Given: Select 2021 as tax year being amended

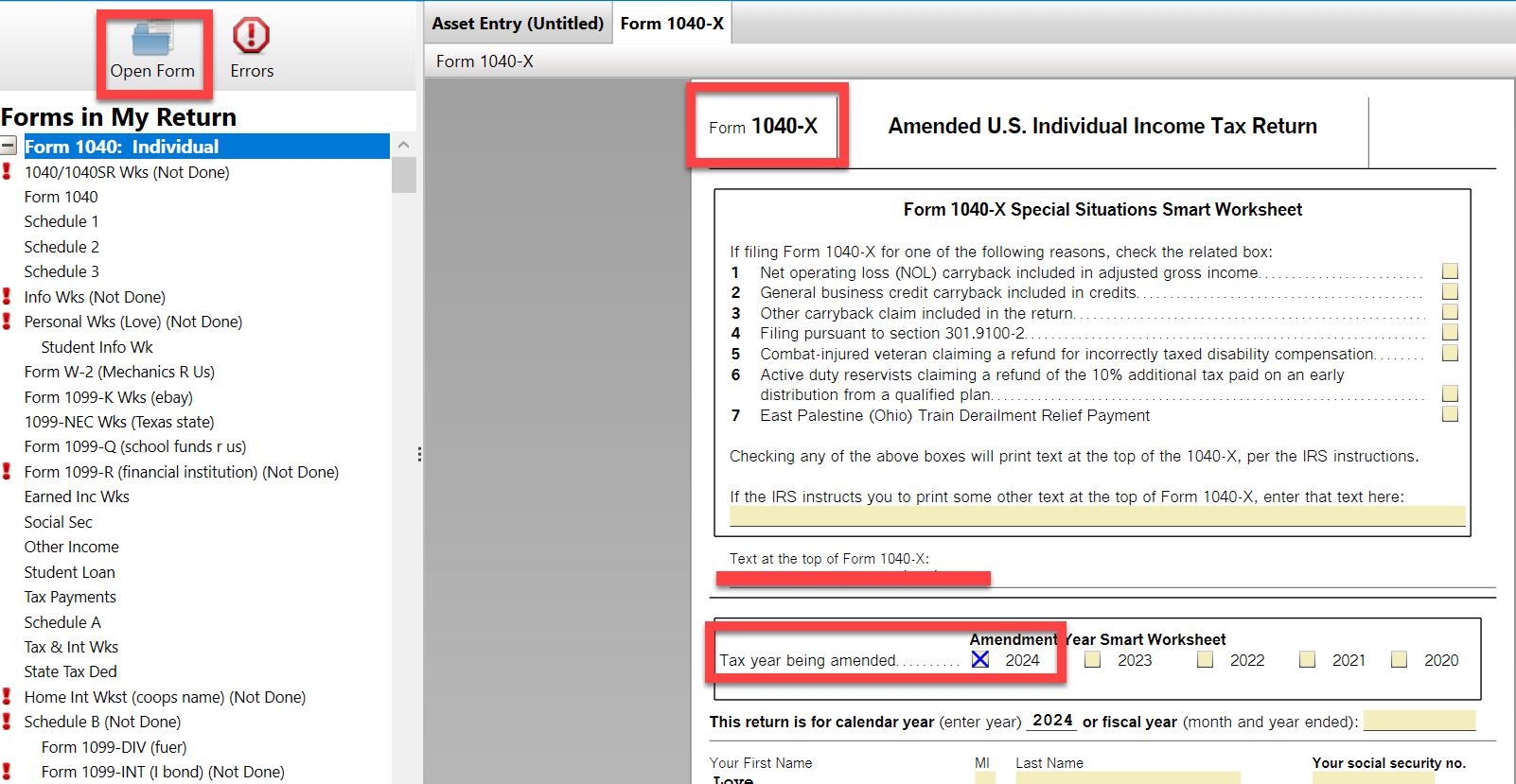Looking at the screenshot, I should pyautogui.click(x=1307, y=659).
